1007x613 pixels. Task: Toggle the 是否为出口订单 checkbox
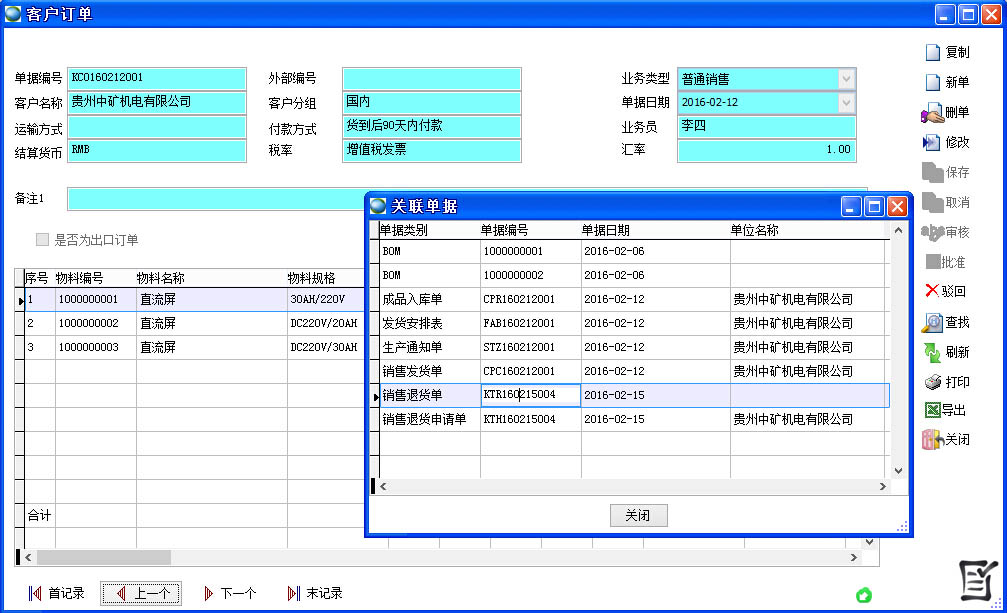[x=42, y=240]
